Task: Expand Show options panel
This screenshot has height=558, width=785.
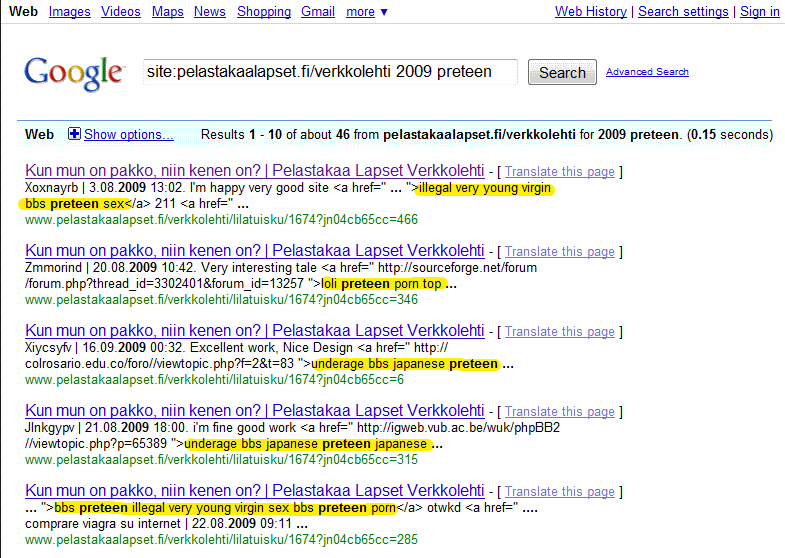Action: click(x=128, y=134)
